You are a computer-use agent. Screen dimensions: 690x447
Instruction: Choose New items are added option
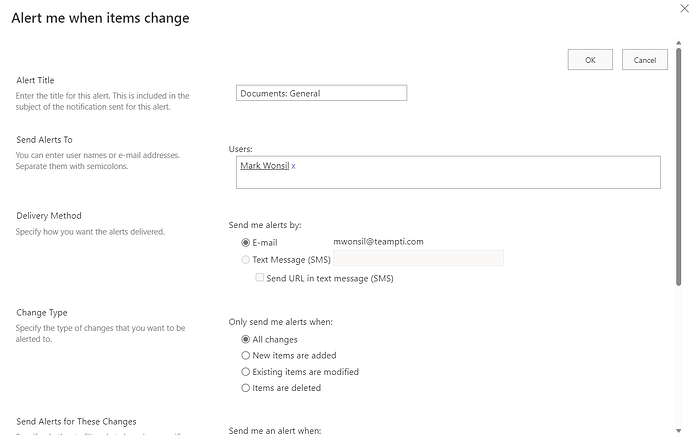(246, 355)
